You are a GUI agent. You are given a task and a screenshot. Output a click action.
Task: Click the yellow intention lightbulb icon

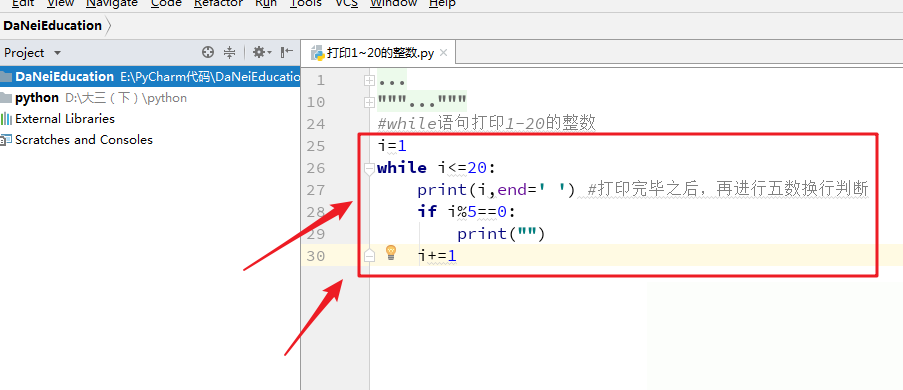[x=391, y=252]
